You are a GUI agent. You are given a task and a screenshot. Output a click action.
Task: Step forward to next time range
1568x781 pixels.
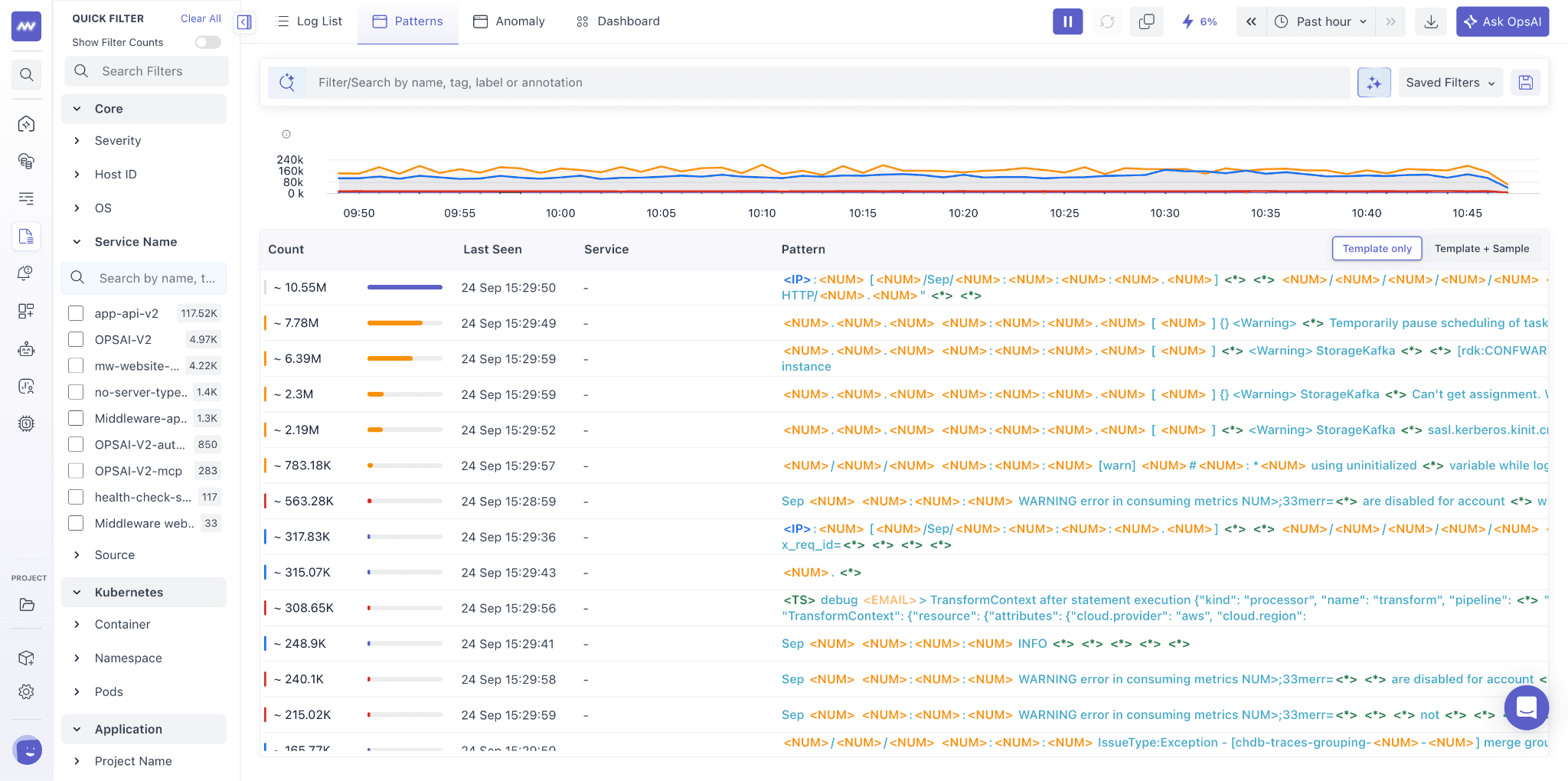pyautogui.click(x=1390, y=21)
